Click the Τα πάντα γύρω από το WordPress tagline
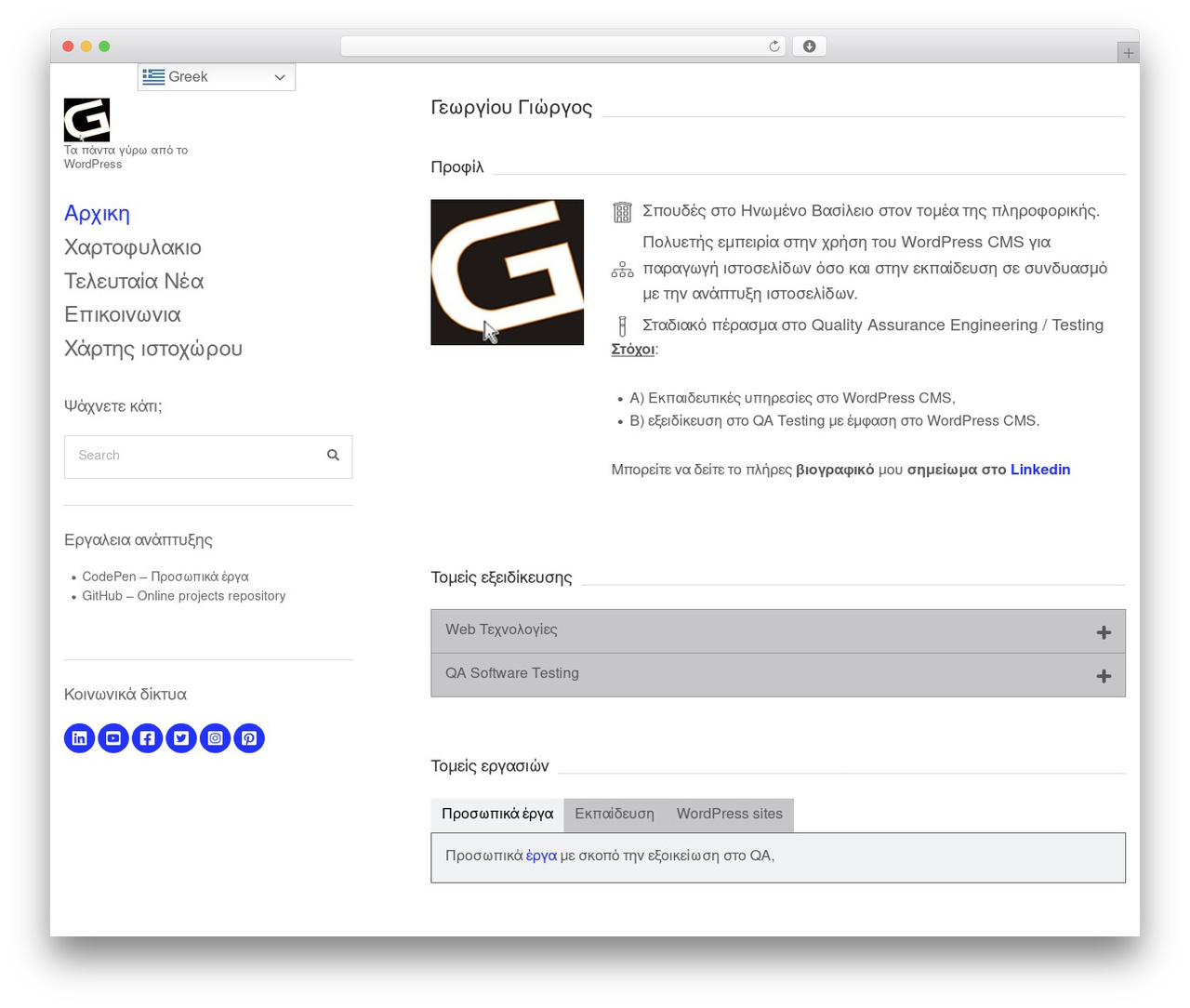 [126, 157]
